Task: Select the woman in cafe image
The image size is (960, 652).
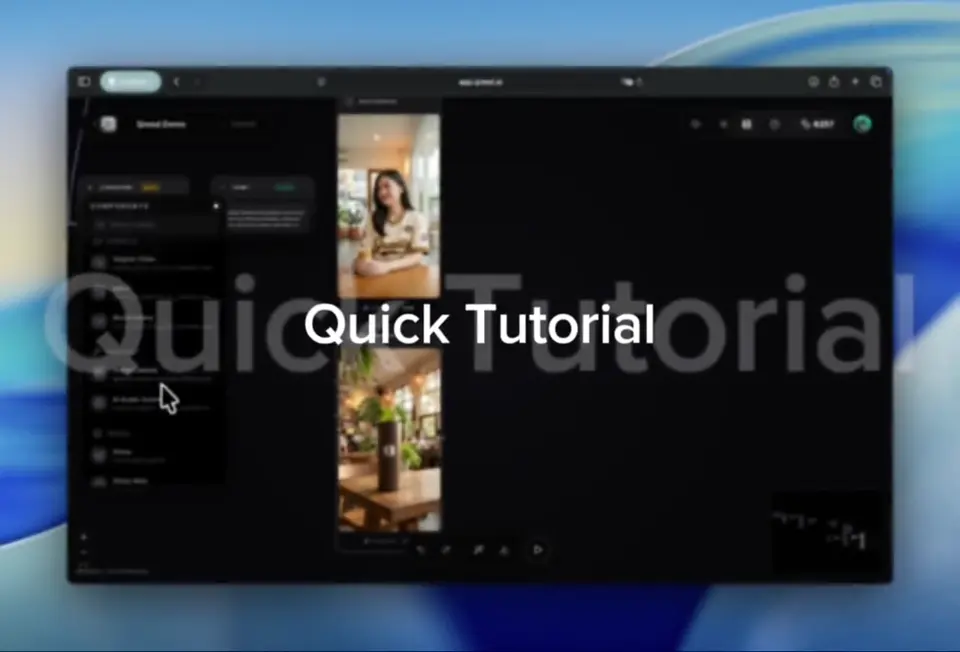Action: (x=389, y=205)
